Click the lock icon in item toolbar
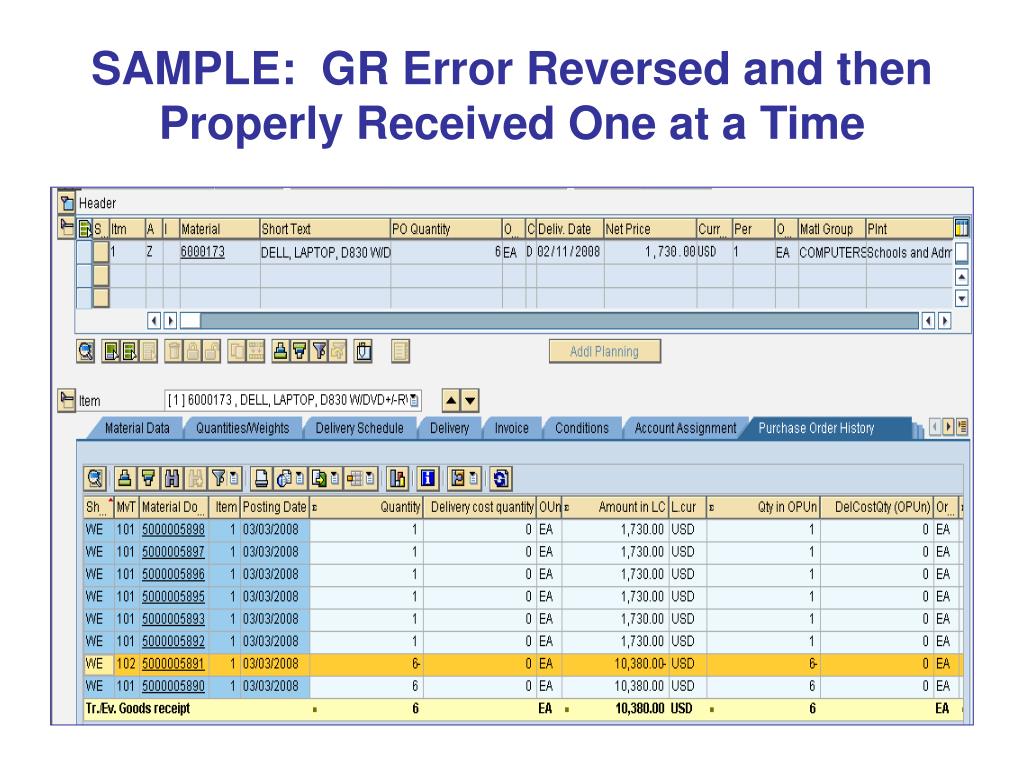The image size is (1024, 768). [193, 351]
